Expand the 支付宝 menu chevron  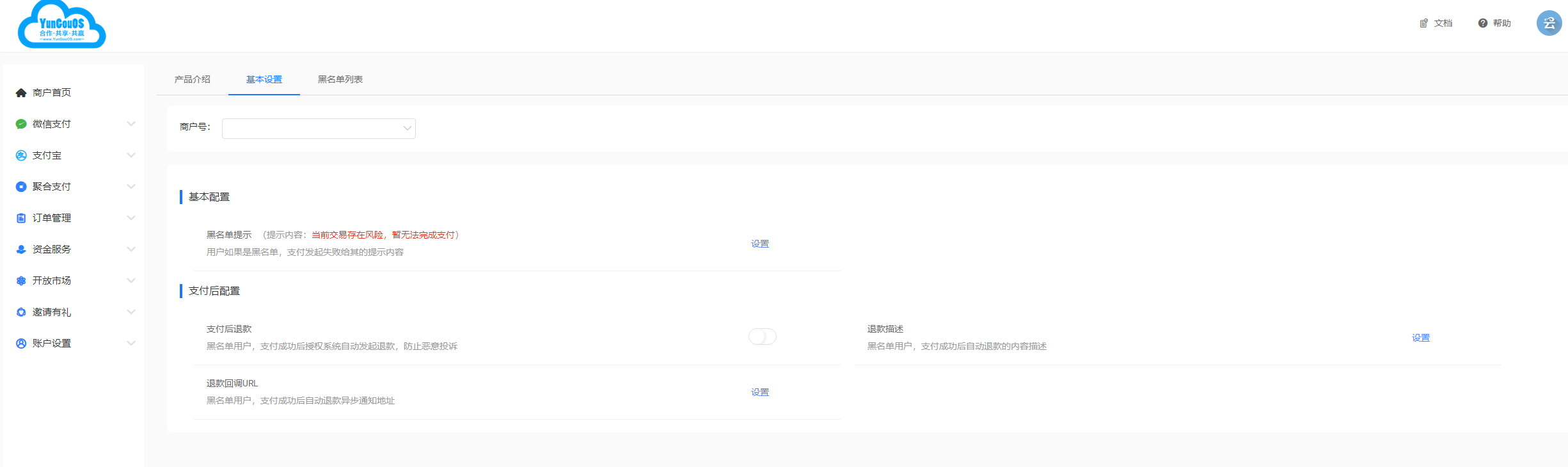click(131, 155)
